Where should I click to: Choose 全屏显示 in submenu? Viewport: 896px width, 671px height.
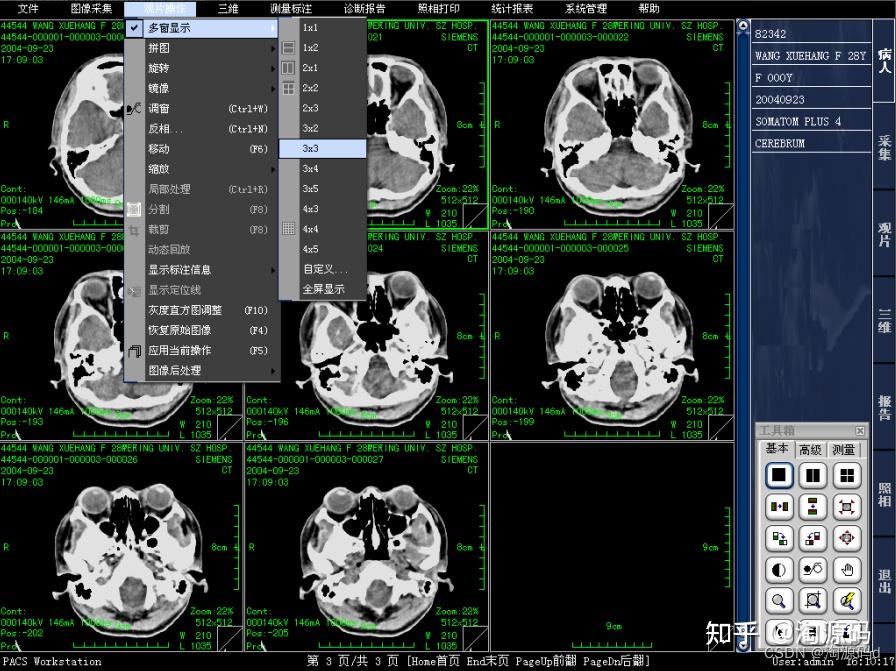click(323, 289)
